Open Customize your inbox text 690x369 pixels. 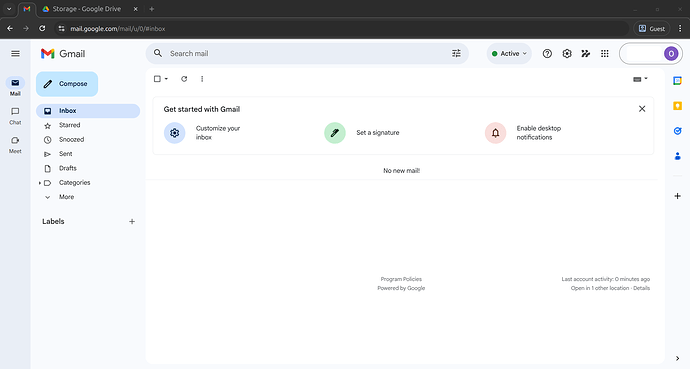click(x=218, y=133)
